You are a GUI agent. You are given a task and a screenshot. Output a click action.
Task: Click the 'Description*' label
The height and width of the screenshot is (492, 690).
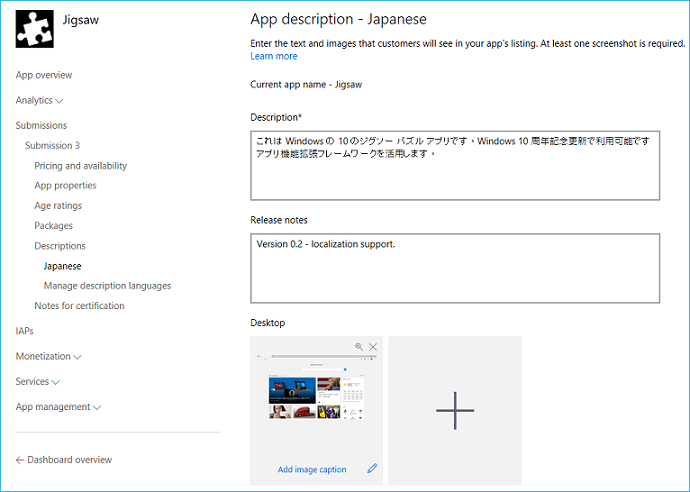click(x=276, y=117)
